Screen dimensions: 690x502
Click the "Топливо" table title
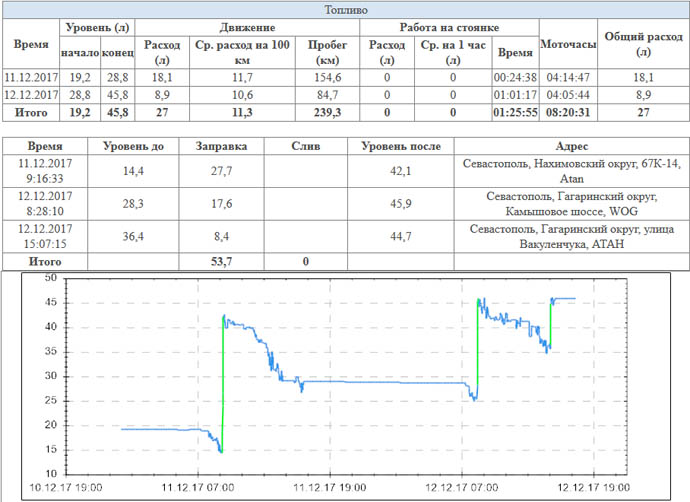coord(344,9)
